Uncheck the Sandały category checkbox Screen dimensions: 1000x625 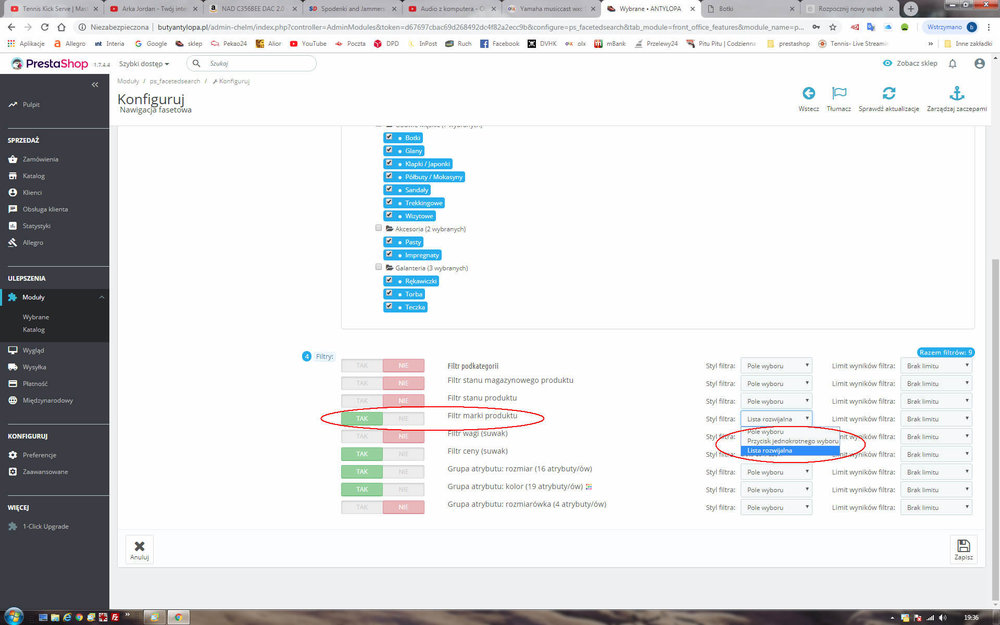(388, 189)
